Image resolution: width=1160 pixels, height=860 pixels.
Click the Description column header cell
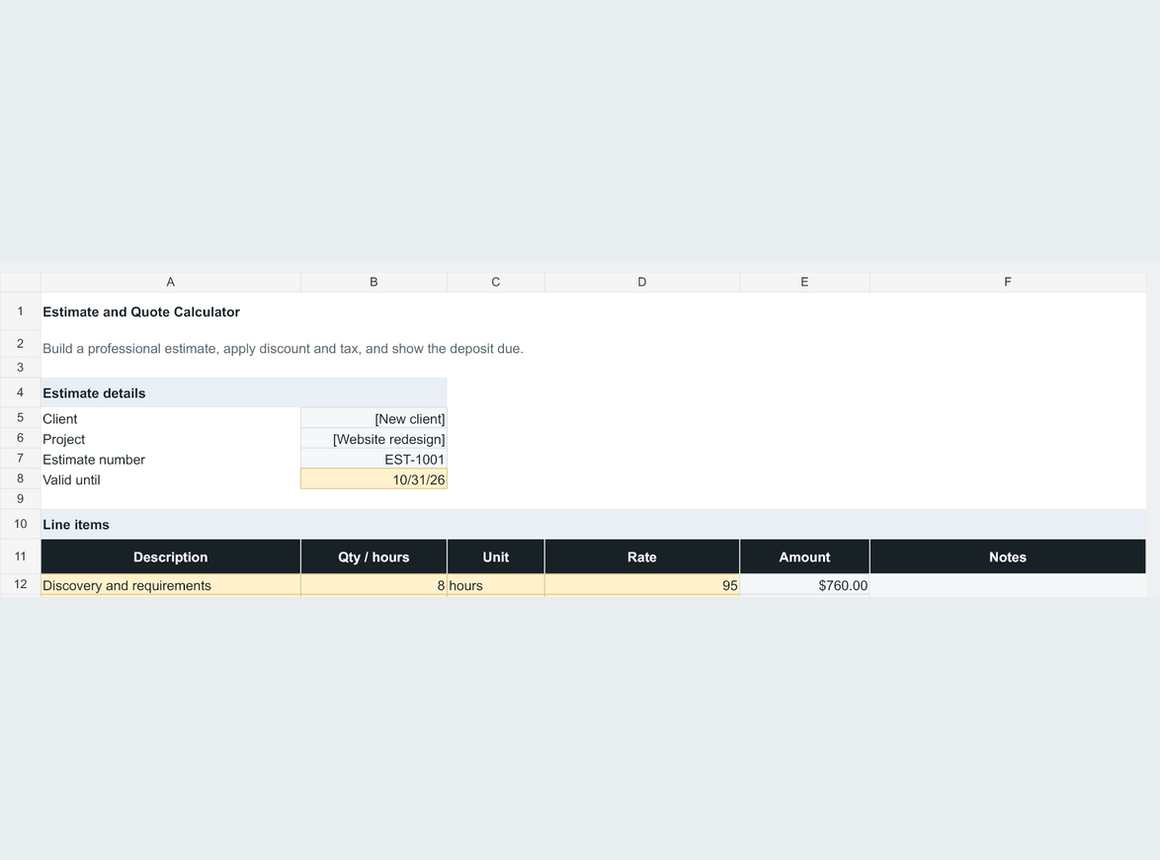[x=170, y=557]
